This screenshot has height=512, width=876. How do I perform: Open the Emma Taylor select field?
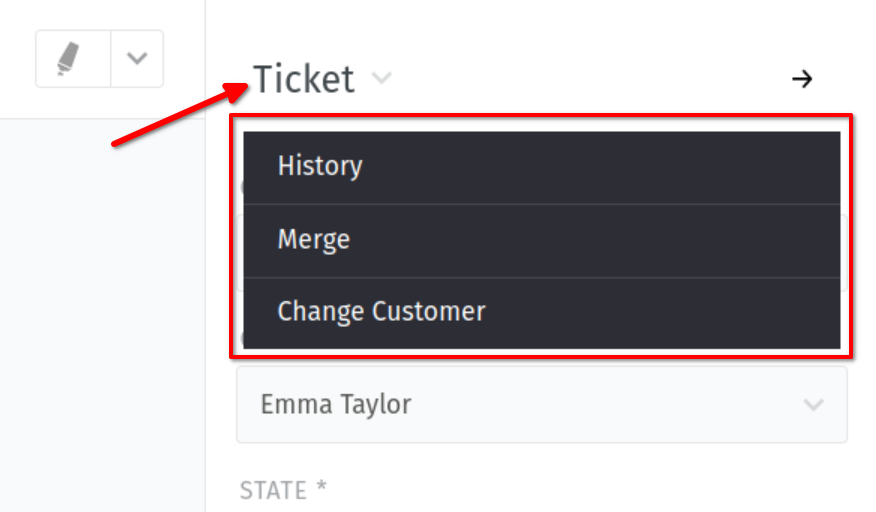541,404
